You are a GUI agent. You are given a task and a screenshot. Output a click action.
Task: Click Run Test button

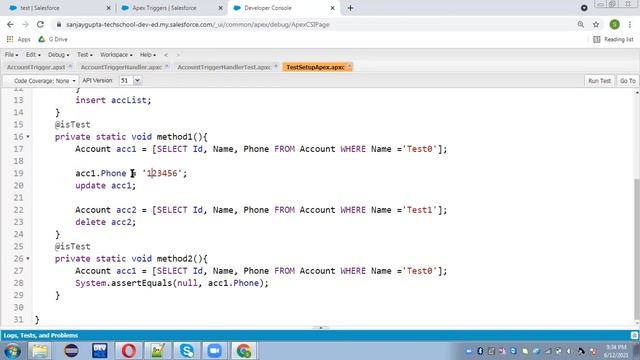point(599,81)
